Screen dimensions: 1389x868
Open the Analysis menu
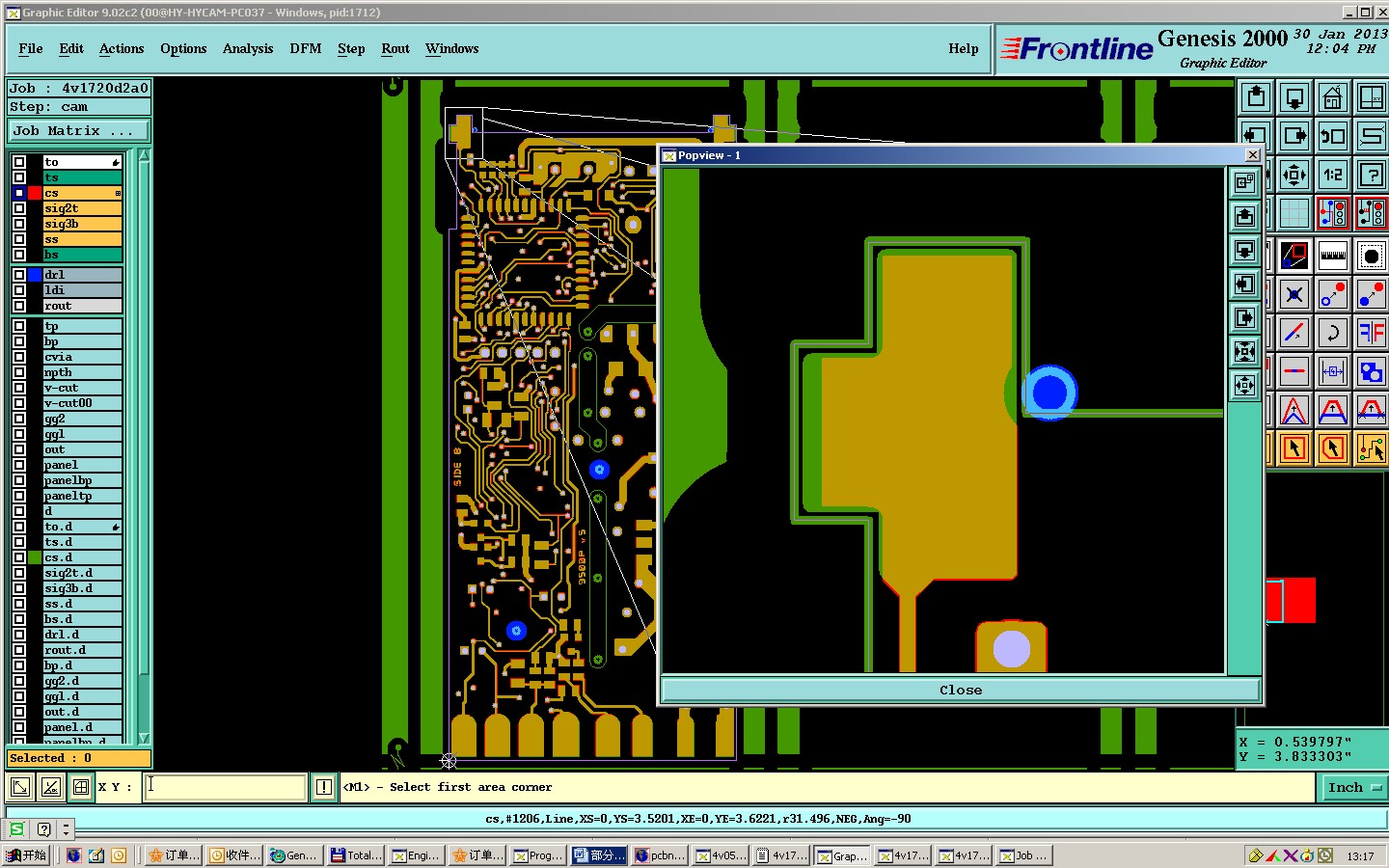click(248, 48)
